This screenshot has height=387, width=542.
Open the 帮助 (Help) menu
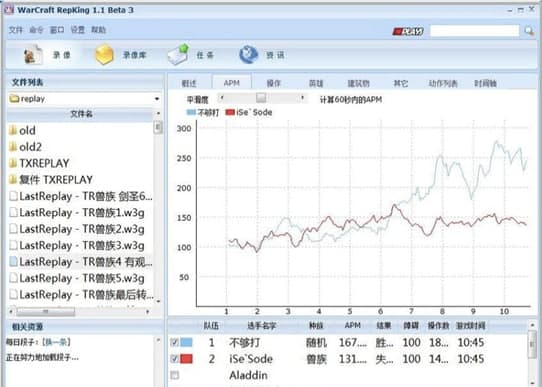pos(99,30)
